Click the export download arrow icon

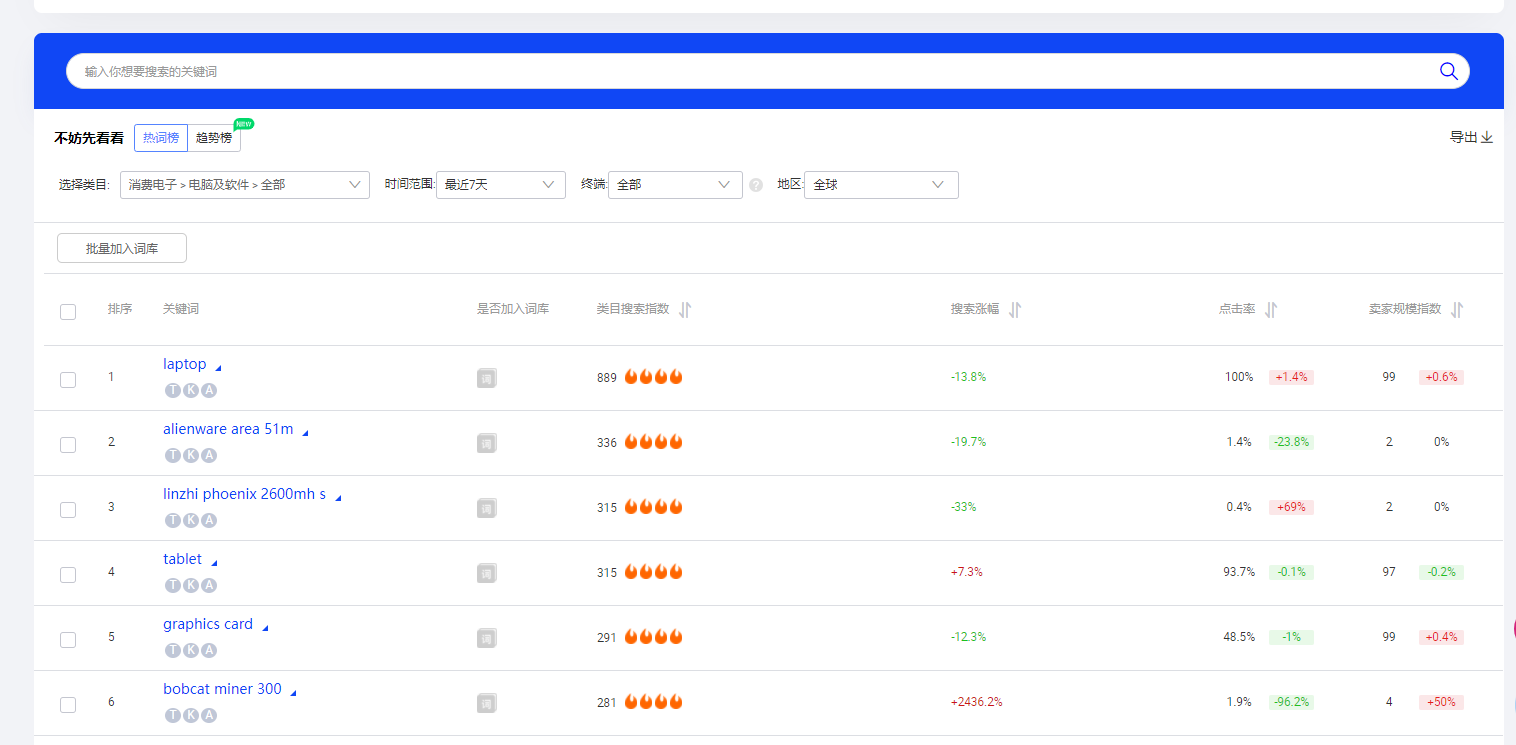1487,138
